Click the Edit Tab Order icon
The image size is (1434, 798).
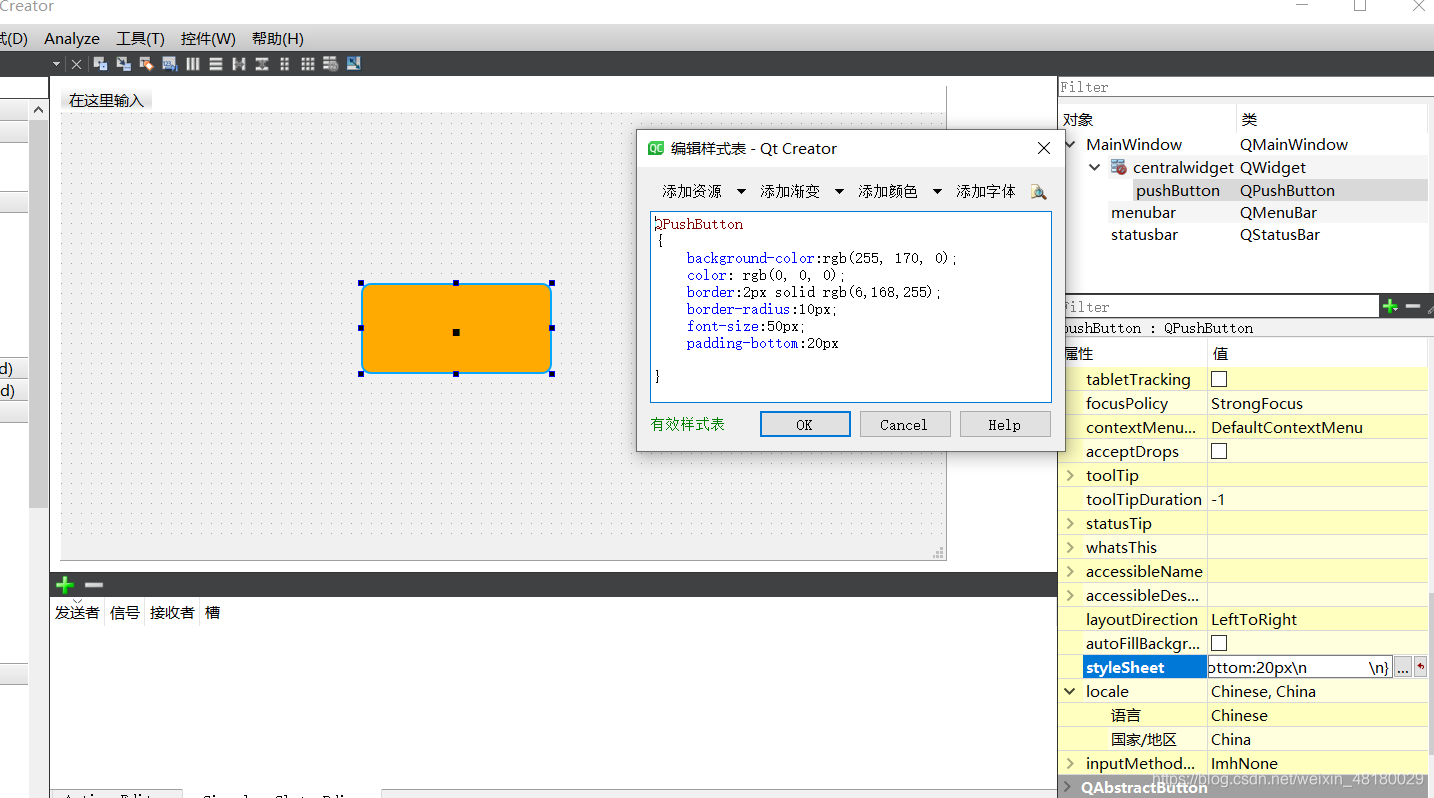(x=170, y=64)
